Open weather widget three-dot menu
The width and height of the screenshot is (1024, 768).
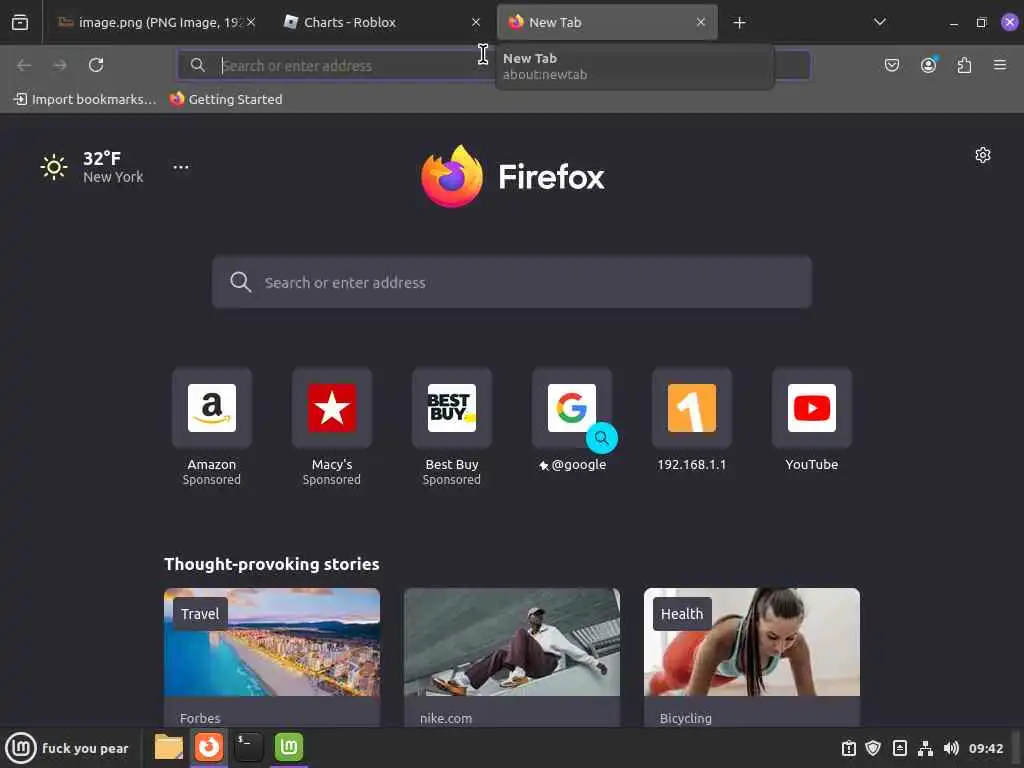[181, 167]
